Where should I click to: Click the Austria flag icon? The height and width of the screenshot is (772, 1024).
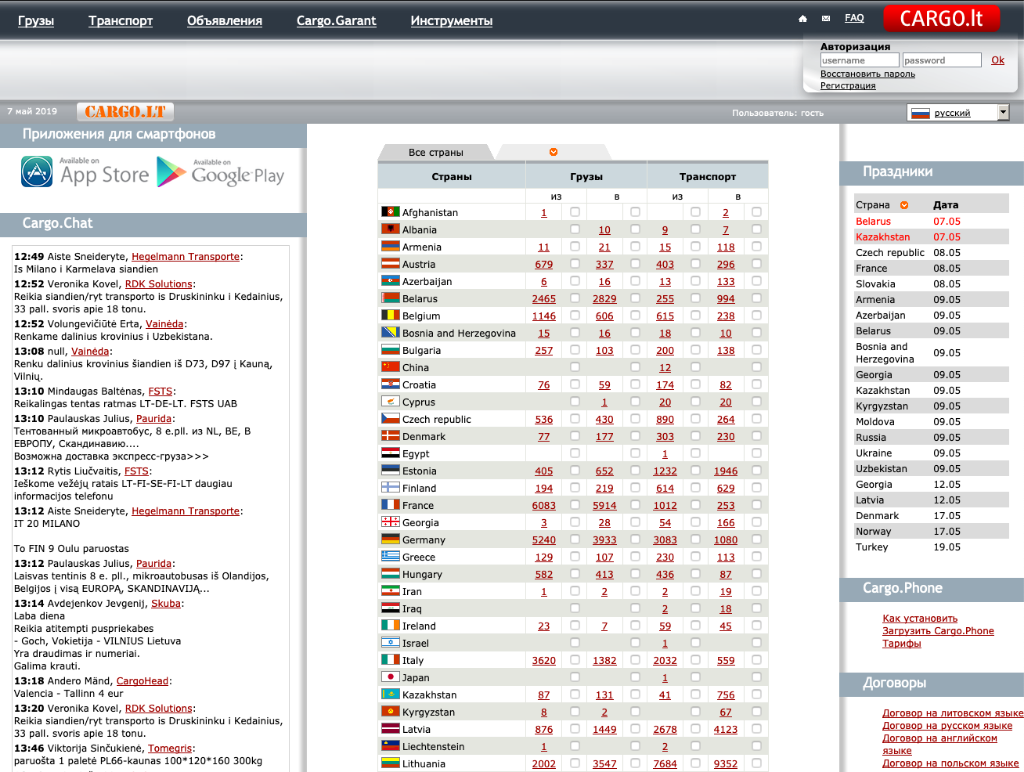pos(391,264)
